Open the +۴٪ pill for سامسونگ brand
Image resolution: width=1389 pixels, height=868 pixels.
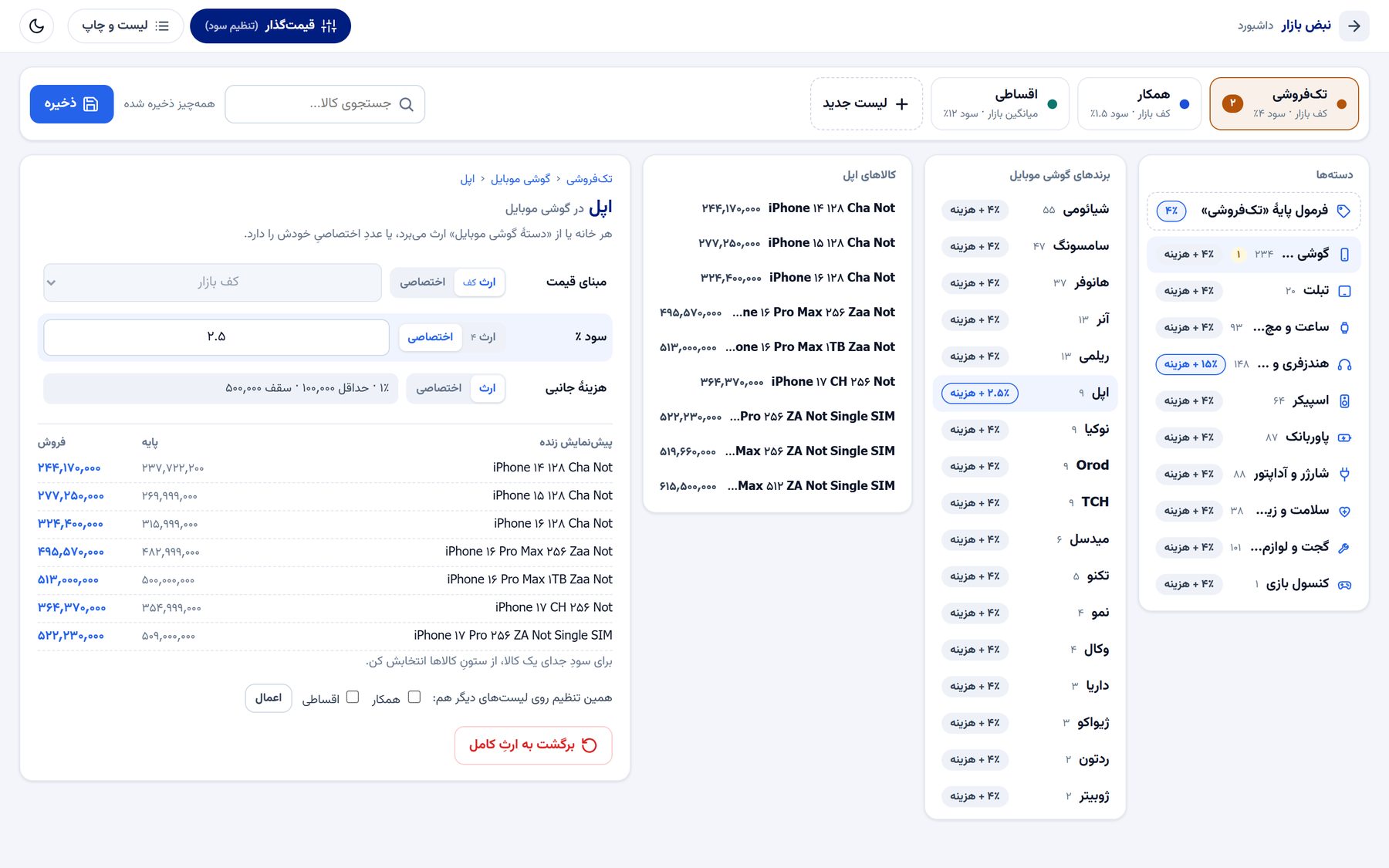[975, 246]
